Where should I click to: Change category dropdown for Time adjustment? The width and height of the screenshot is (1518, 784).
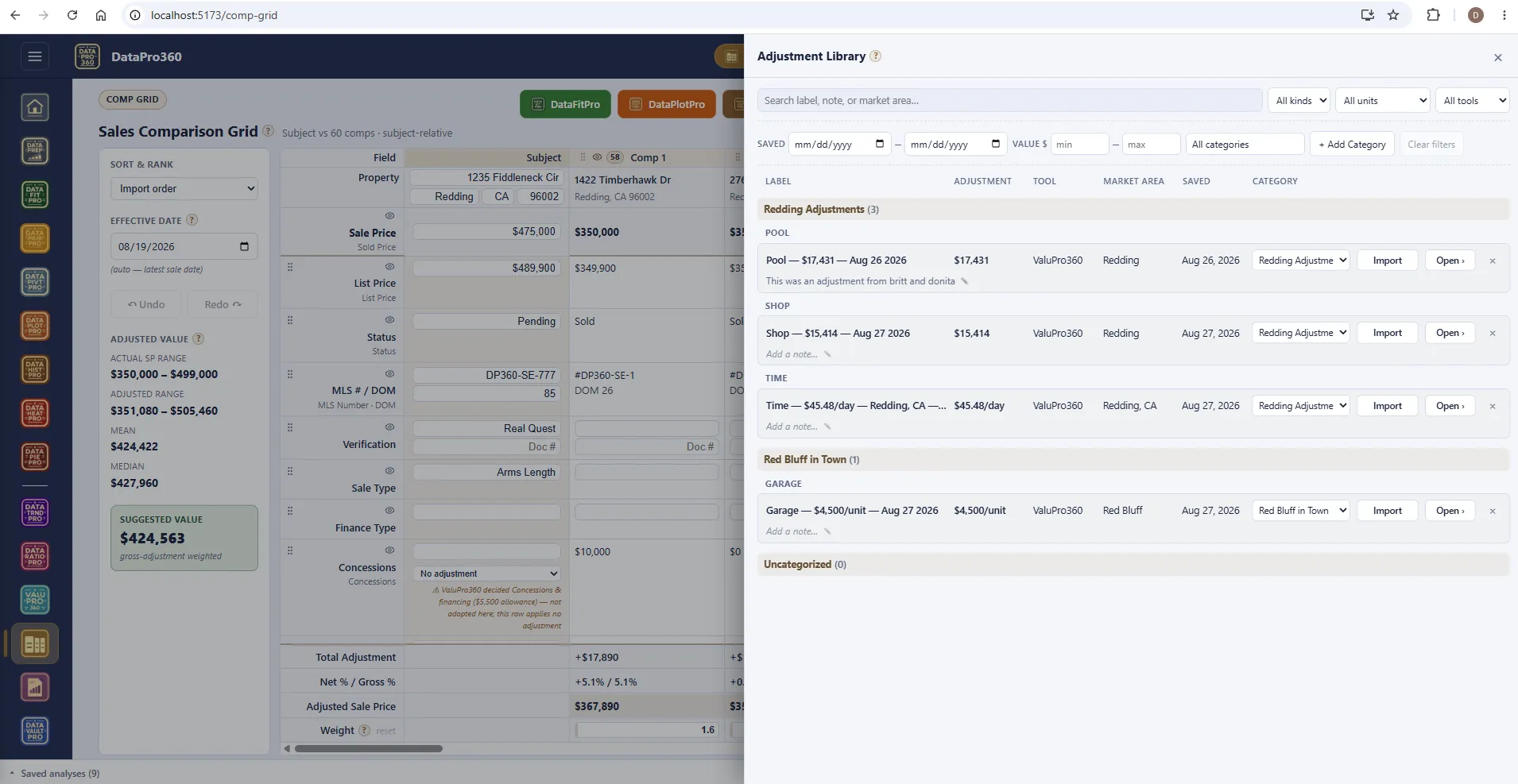pos(1301,406)
